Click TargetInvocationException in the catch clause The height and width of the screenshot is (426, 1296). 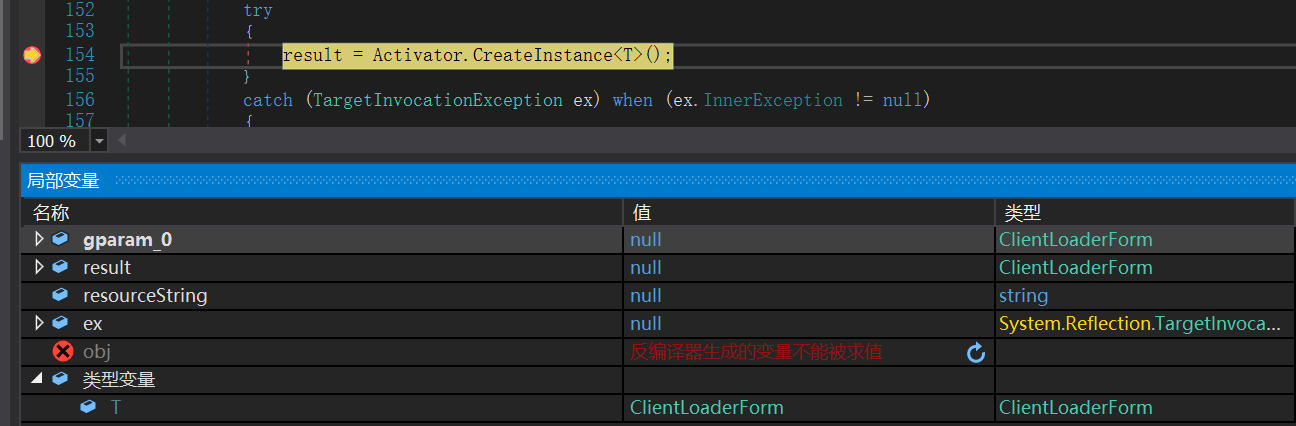pyautogui.click(x=438, y=100)
